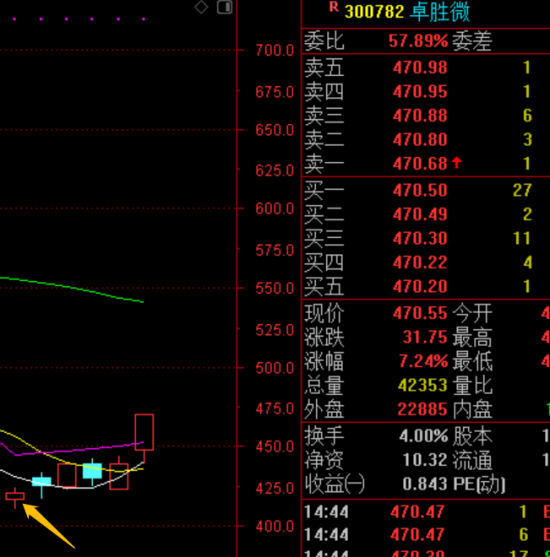Select the 买一 bid price 470.50 row
The height and width of the screenshot is (557, 550).
pyautogui.click(x=426, y=190)
